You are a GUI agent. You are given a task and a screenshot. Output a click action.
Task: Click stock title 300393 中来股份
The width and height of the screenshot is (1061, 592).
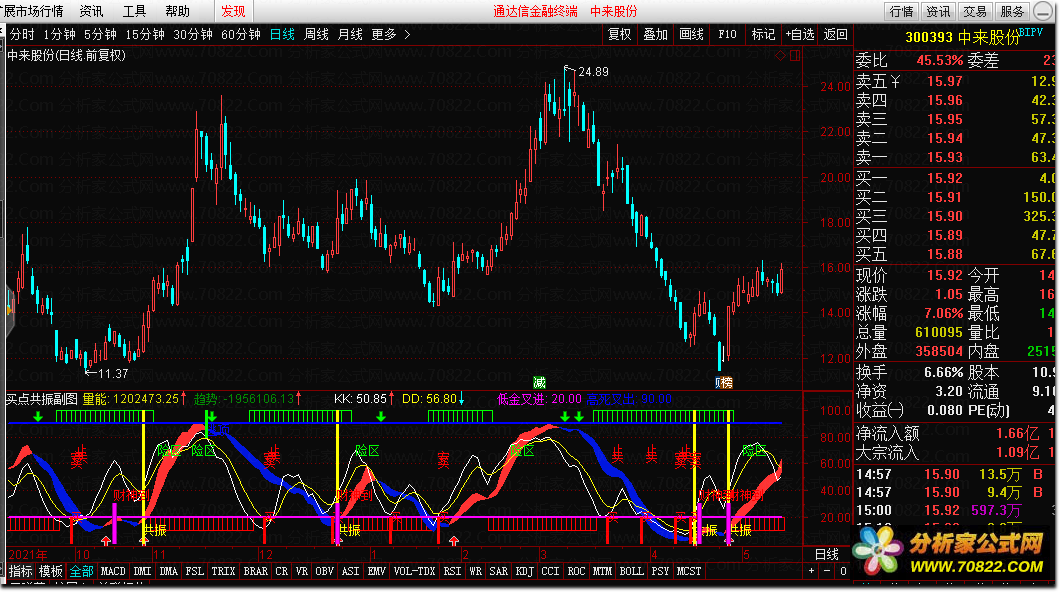click(x=963, y=38)
